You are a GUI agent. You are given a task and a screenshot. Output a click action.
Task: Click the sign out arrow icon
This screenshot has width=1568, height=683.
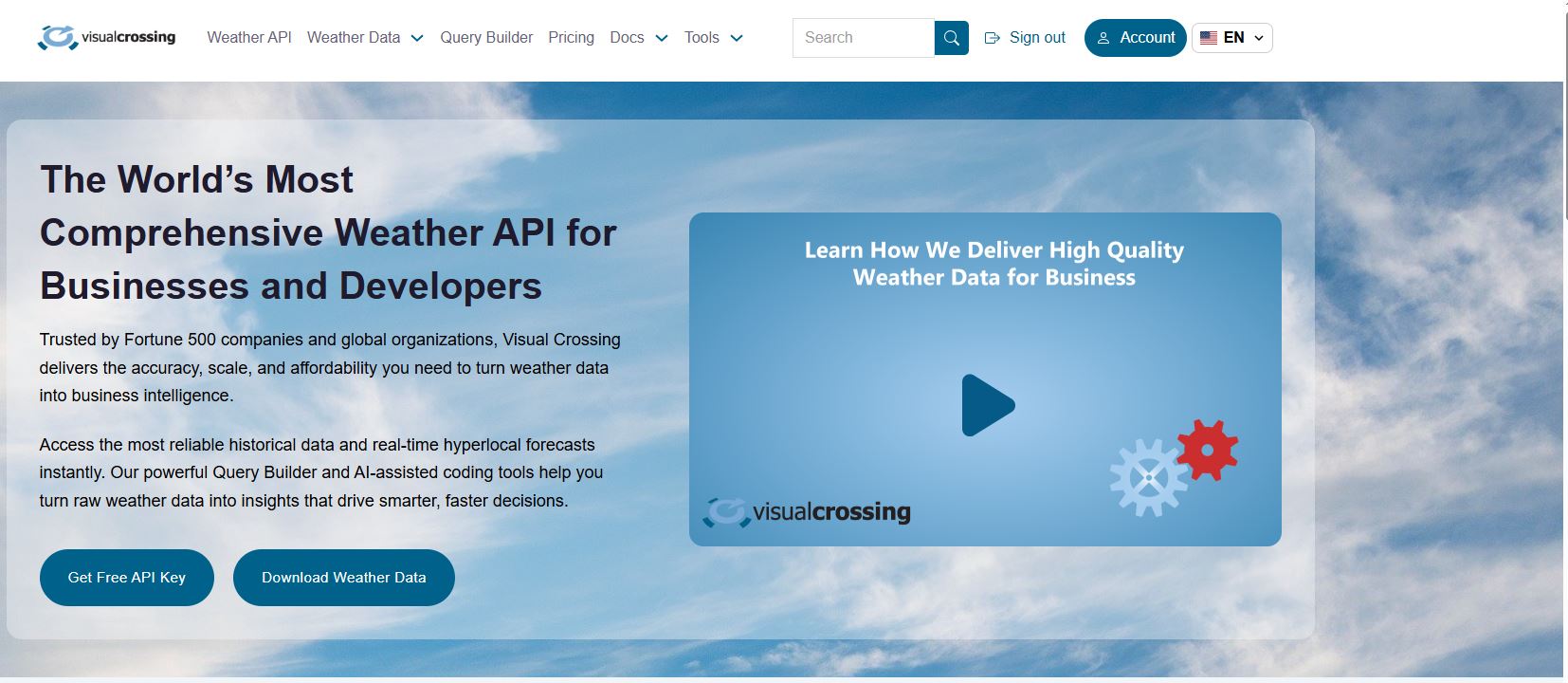[993, 38]
